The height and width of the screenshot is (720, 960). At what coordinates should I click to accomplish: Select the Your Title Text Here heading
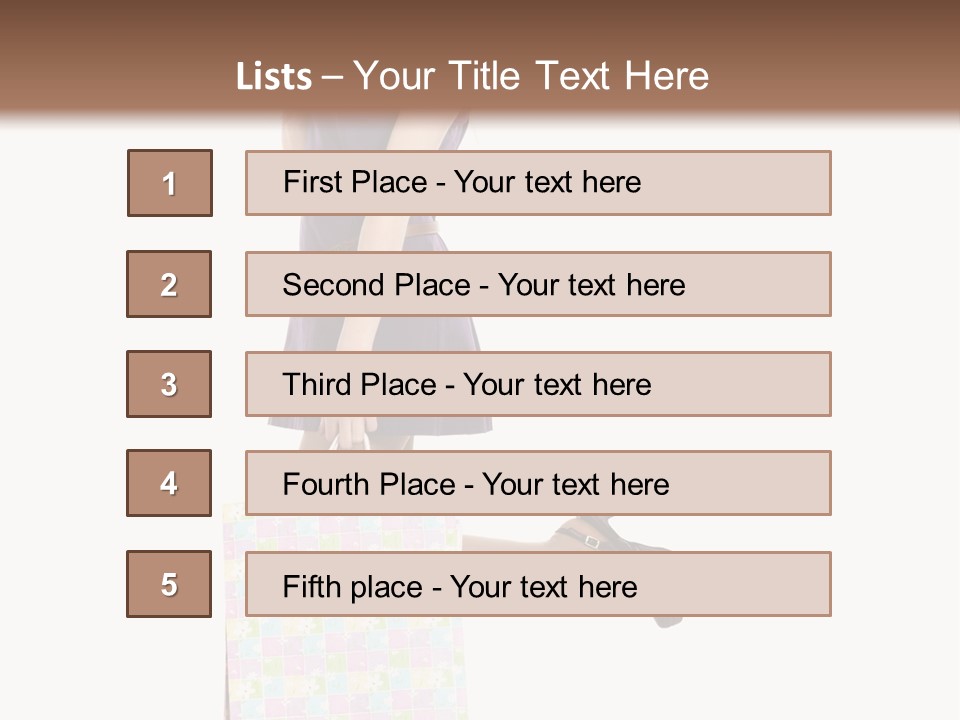tap(531, 77)
